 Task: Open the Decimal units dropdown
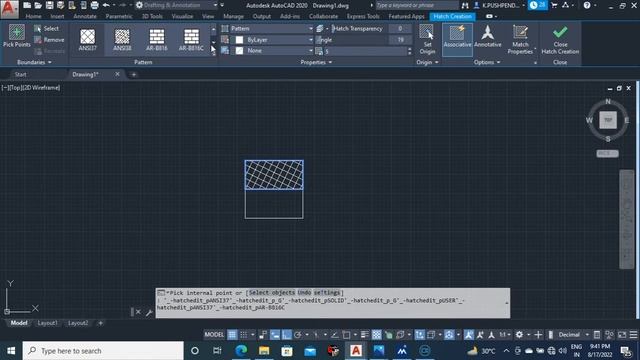point(572,335)
